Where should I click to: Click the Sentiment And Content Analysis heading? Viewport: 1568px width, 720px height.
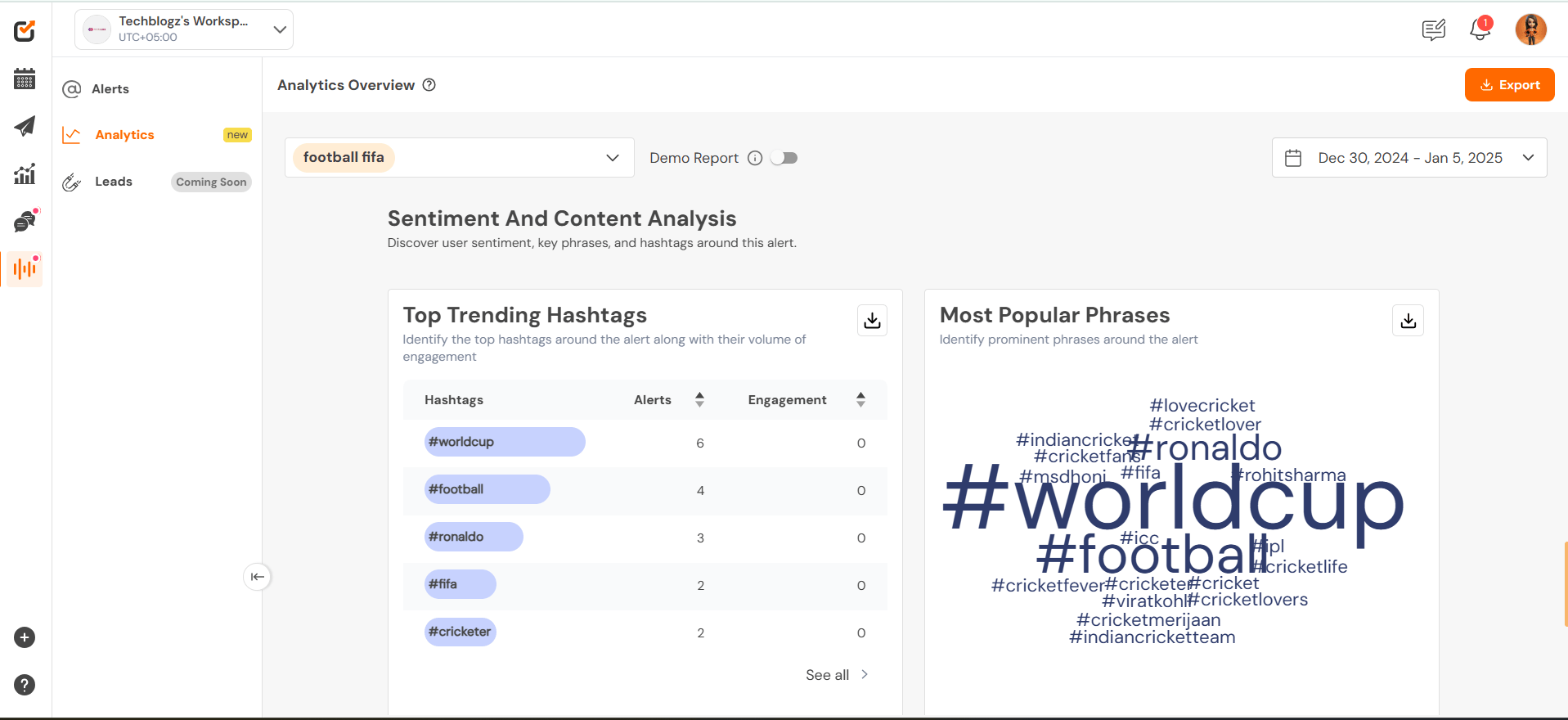[562, 218]
